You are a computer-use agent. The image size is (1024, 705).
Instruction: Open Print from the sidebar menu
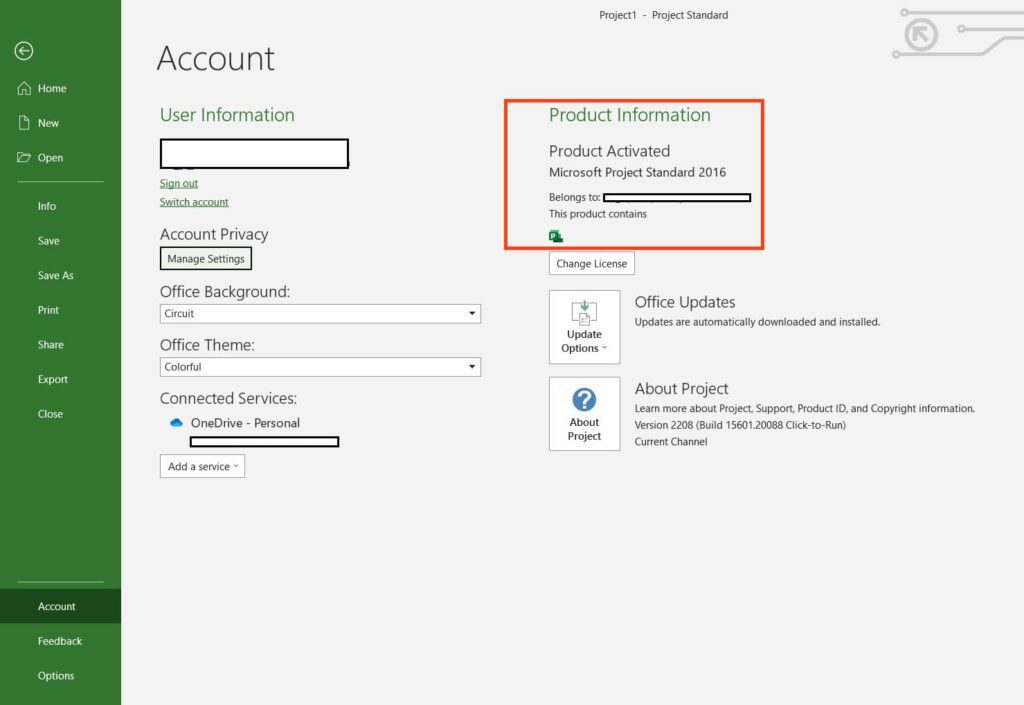48,310
